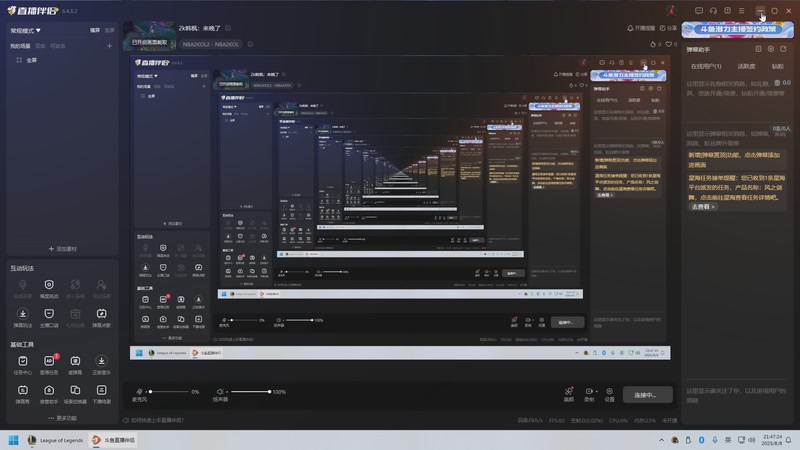Open the message icon in the title bar
Screen dimensions: 800x450
coord(699,11)
